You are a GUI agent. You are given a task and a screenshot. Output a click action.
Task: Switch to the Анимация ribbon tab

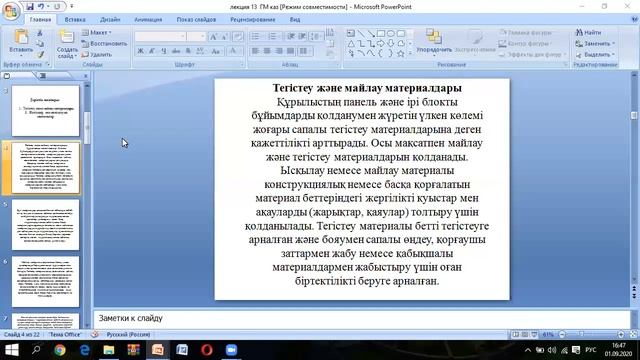[x=148, y=20]
